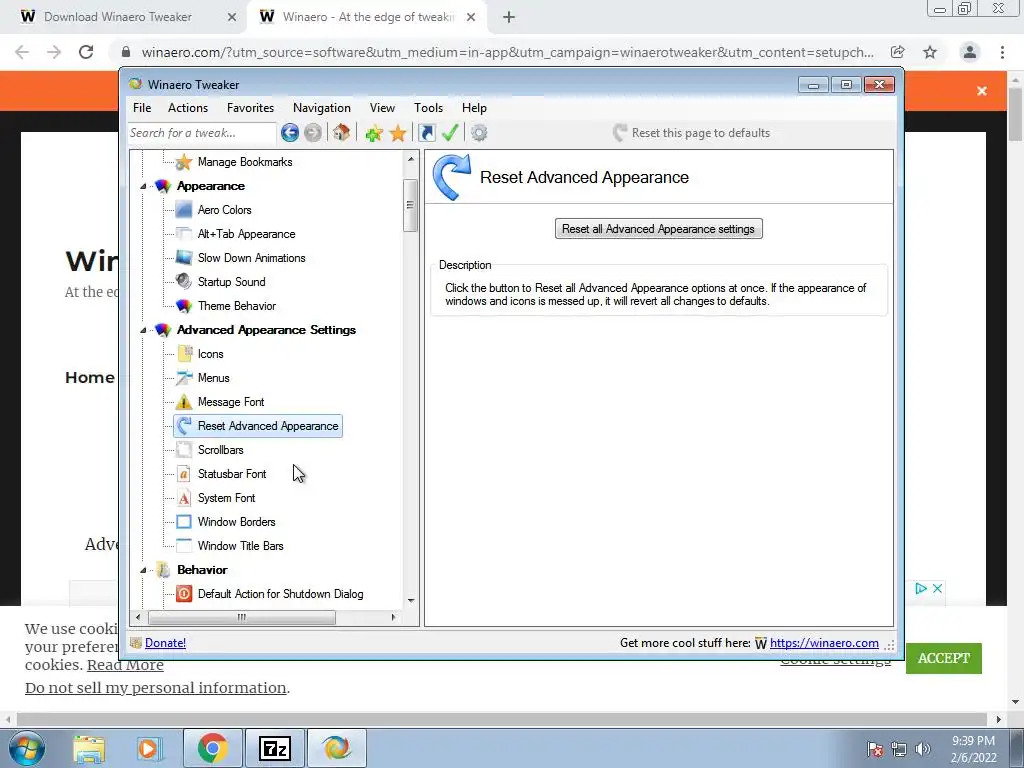The width and height of the screenshot is (1024, 768).
Task: Click the Statusbar Font letter icon
Action: click(x=184, y=473)
